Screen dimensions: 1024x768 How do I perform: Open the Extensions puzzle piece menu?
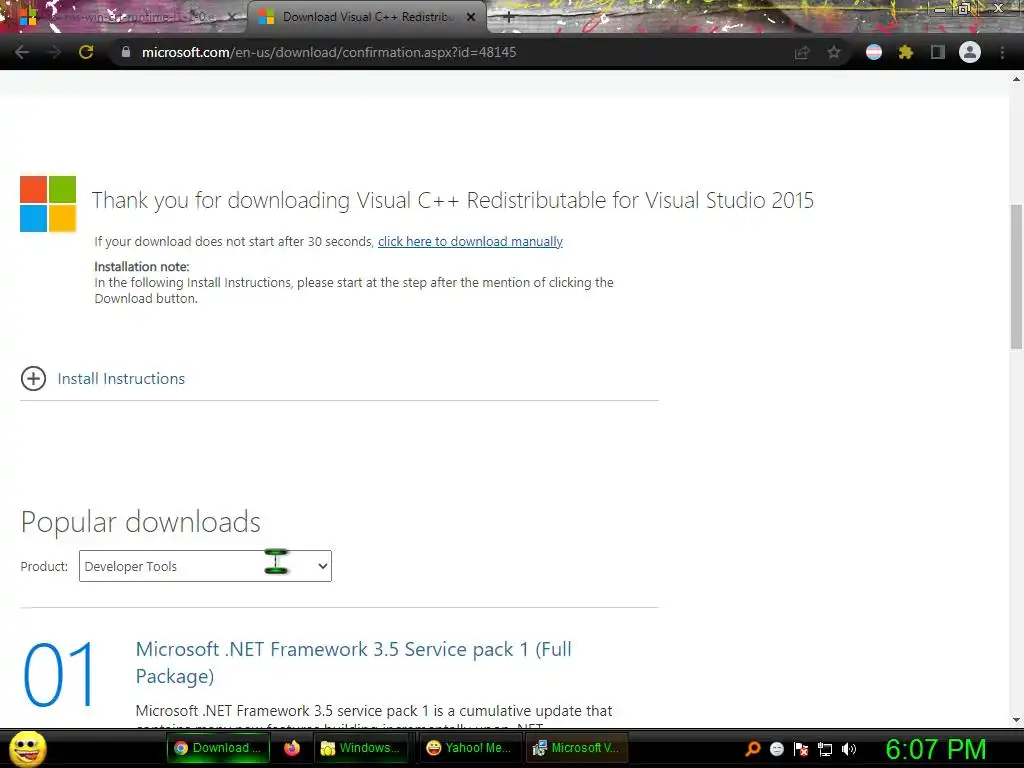click(x=906, y=52)
